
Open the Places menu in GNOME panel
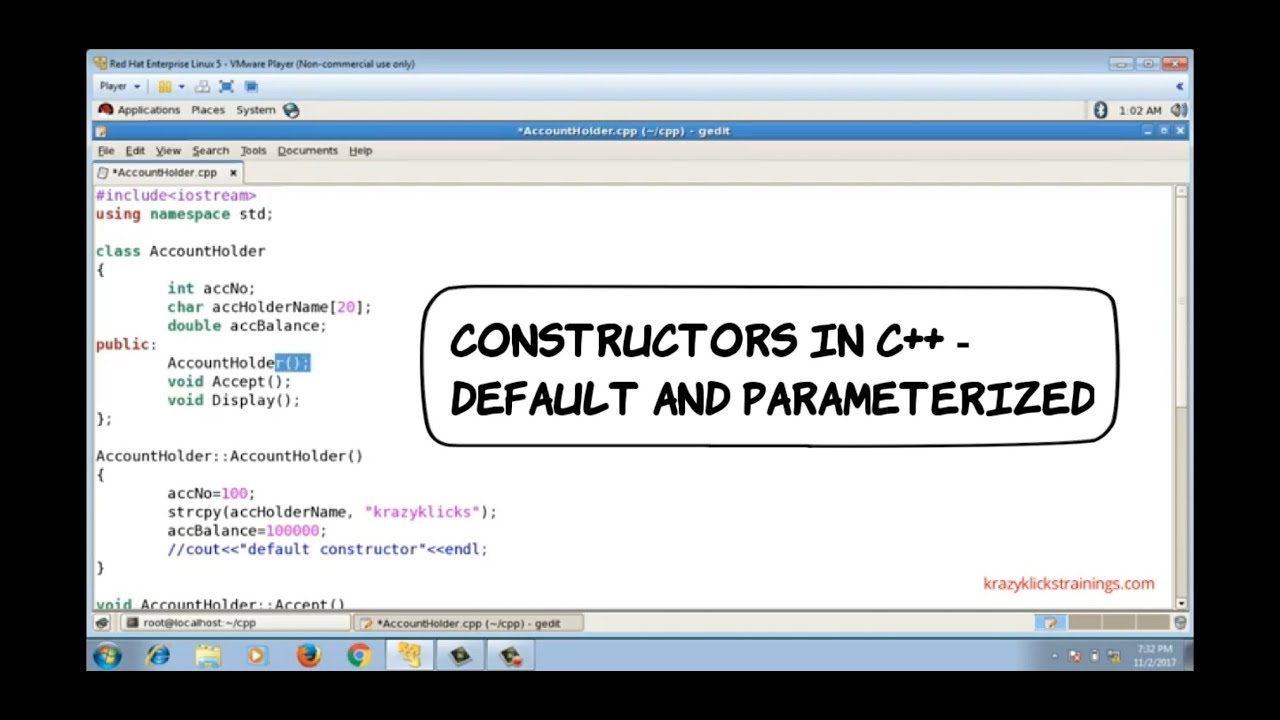pyautogui.click(x=208, y=110)
